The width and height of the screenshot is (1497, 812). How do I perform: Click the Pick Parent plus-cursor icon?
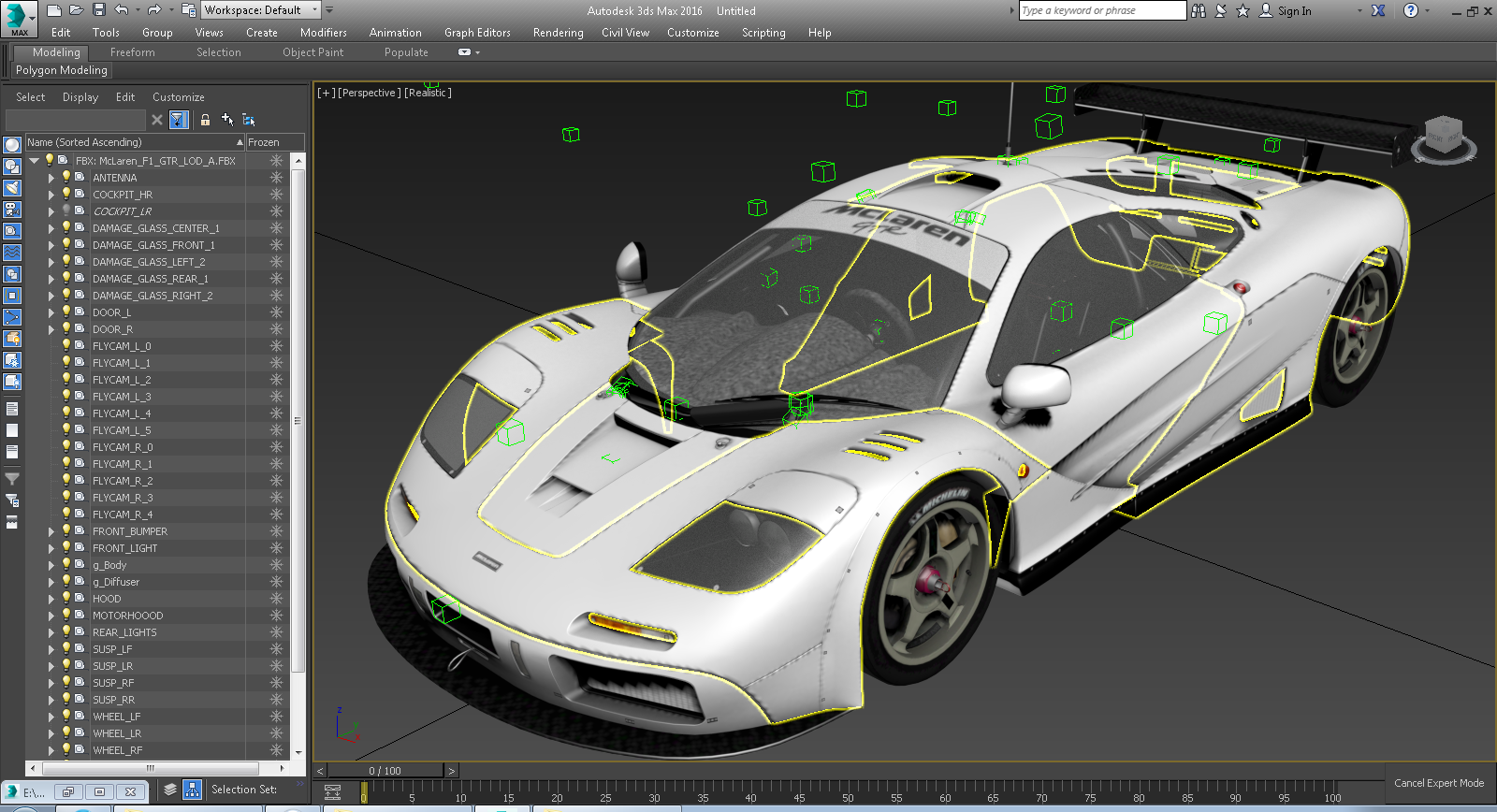(x=227, y=120)
